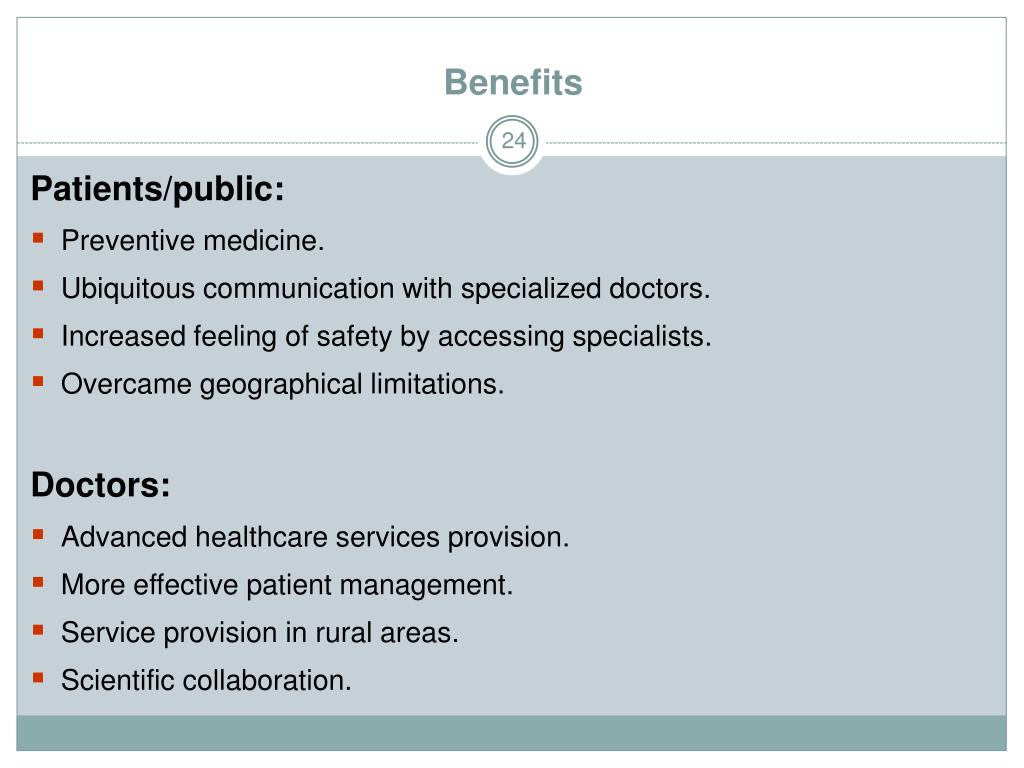1024x768 pixels.
Task: Select the Doctors: heading
Action: click(101, 485)
